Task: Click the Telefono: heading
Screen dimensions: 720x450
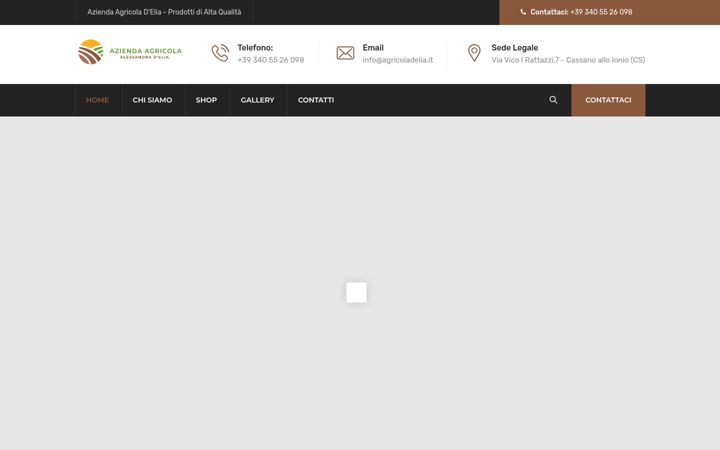Action: pyautogui.click(x=255, y=48)
